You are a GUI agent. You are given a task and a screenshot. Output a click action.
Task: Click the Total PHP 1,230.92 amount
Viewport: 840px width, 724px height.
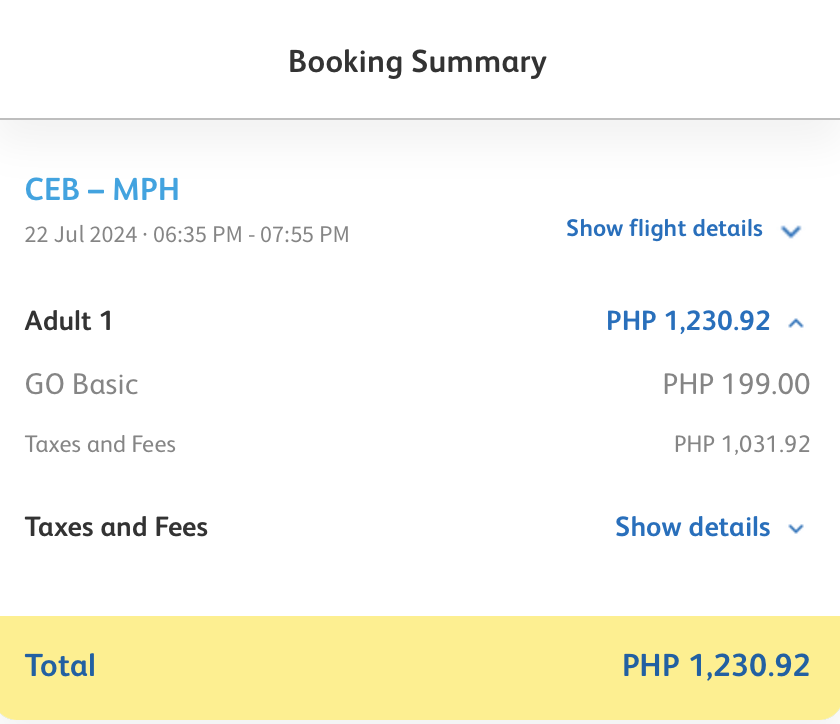coord(716,666)
